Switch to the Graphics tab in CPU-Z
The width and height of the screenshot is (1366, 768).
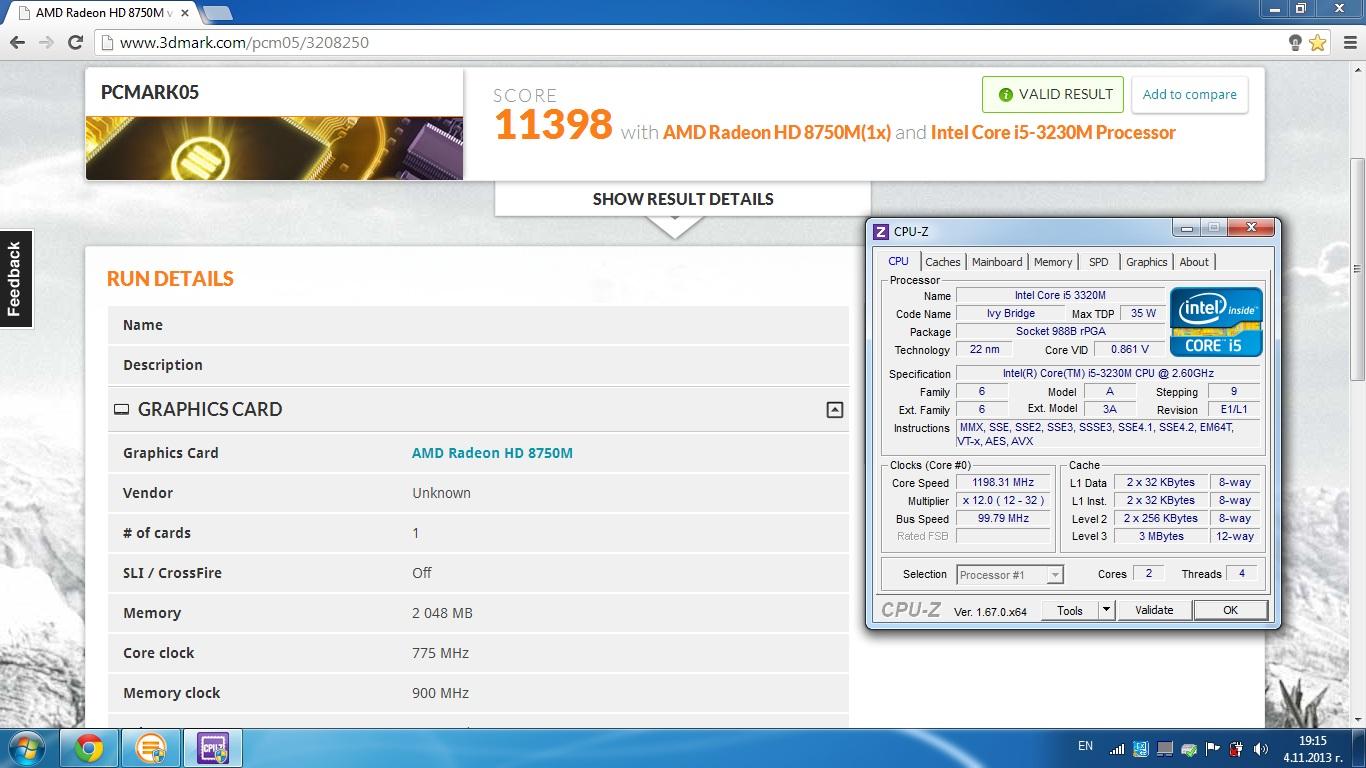(1146, 262)
